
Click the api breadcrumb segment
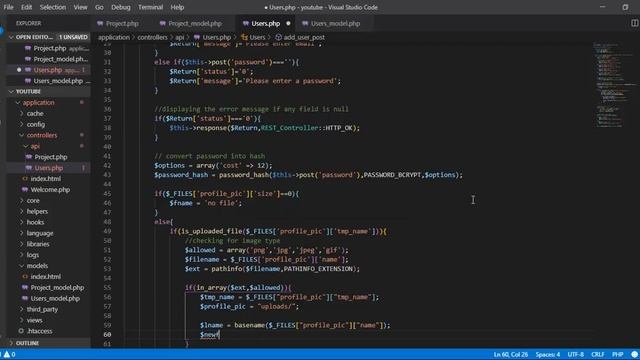point(180,37)
